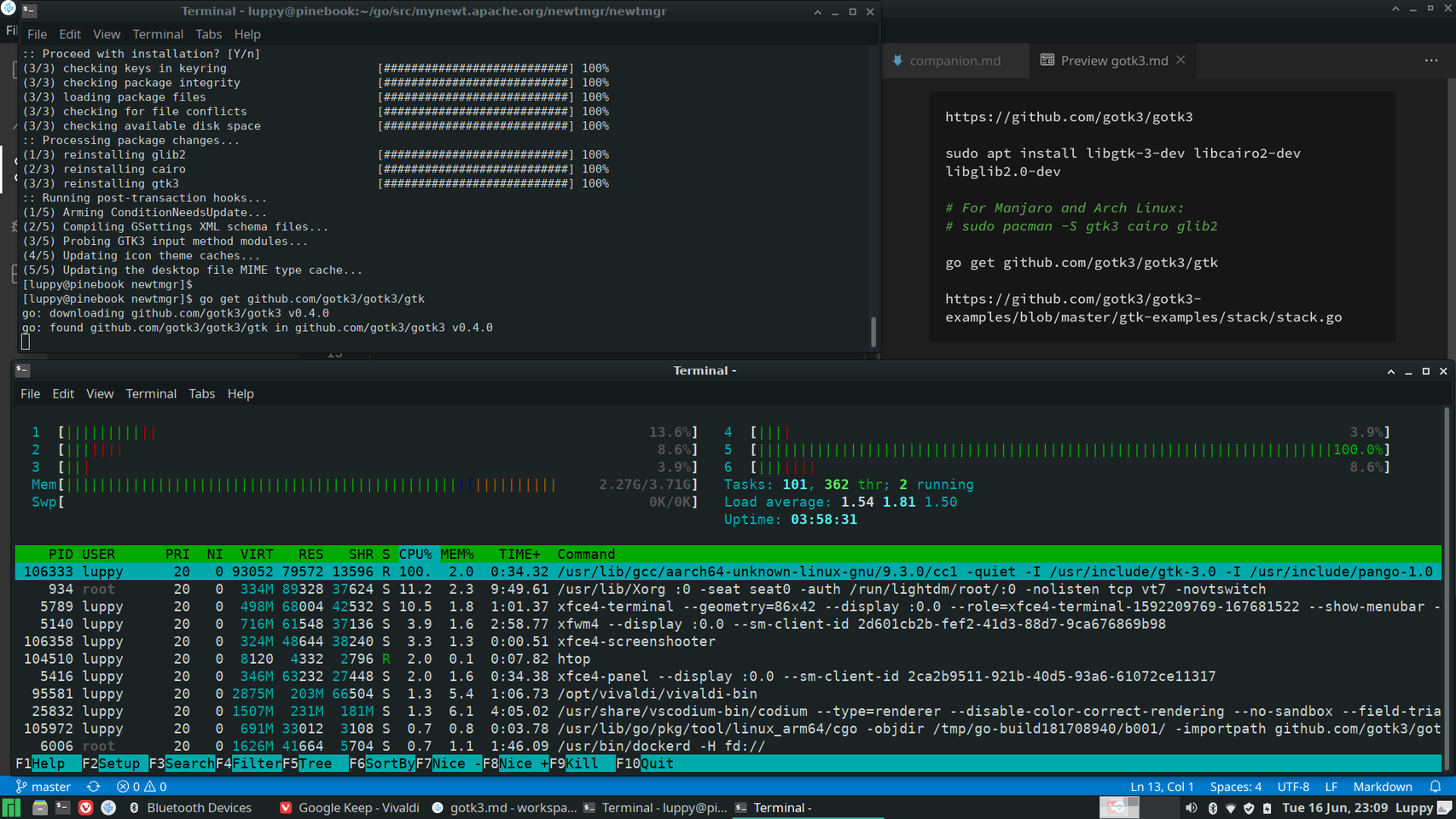Open the Tabs menu in htop terminal
The width and height of the screenshot is (1456, 819).
(201, 393)
